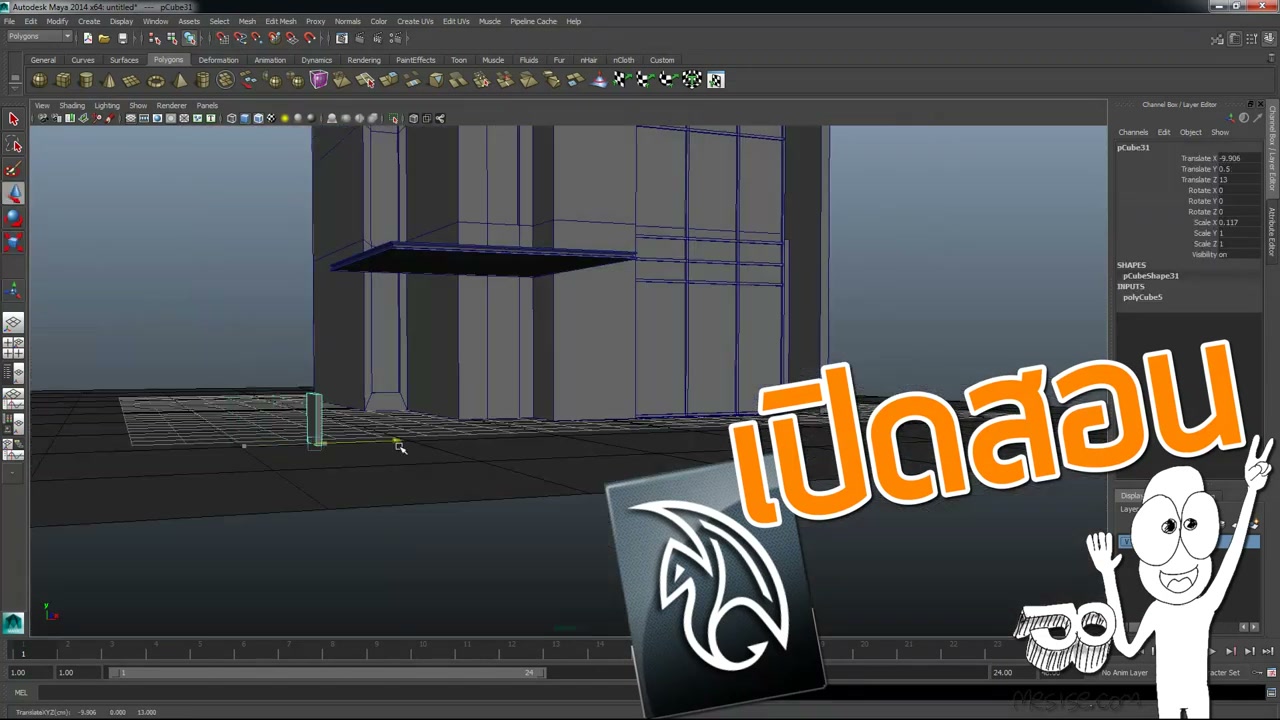The image size is (1280, 720).
Task: Activate the Move tool in the toolbox
Action: coord(13,194)
